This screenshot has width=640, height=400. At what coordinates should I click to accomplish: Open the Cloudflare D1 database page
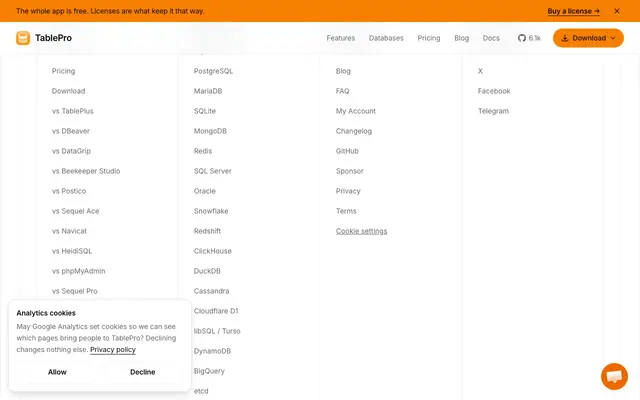click(216, 311)
